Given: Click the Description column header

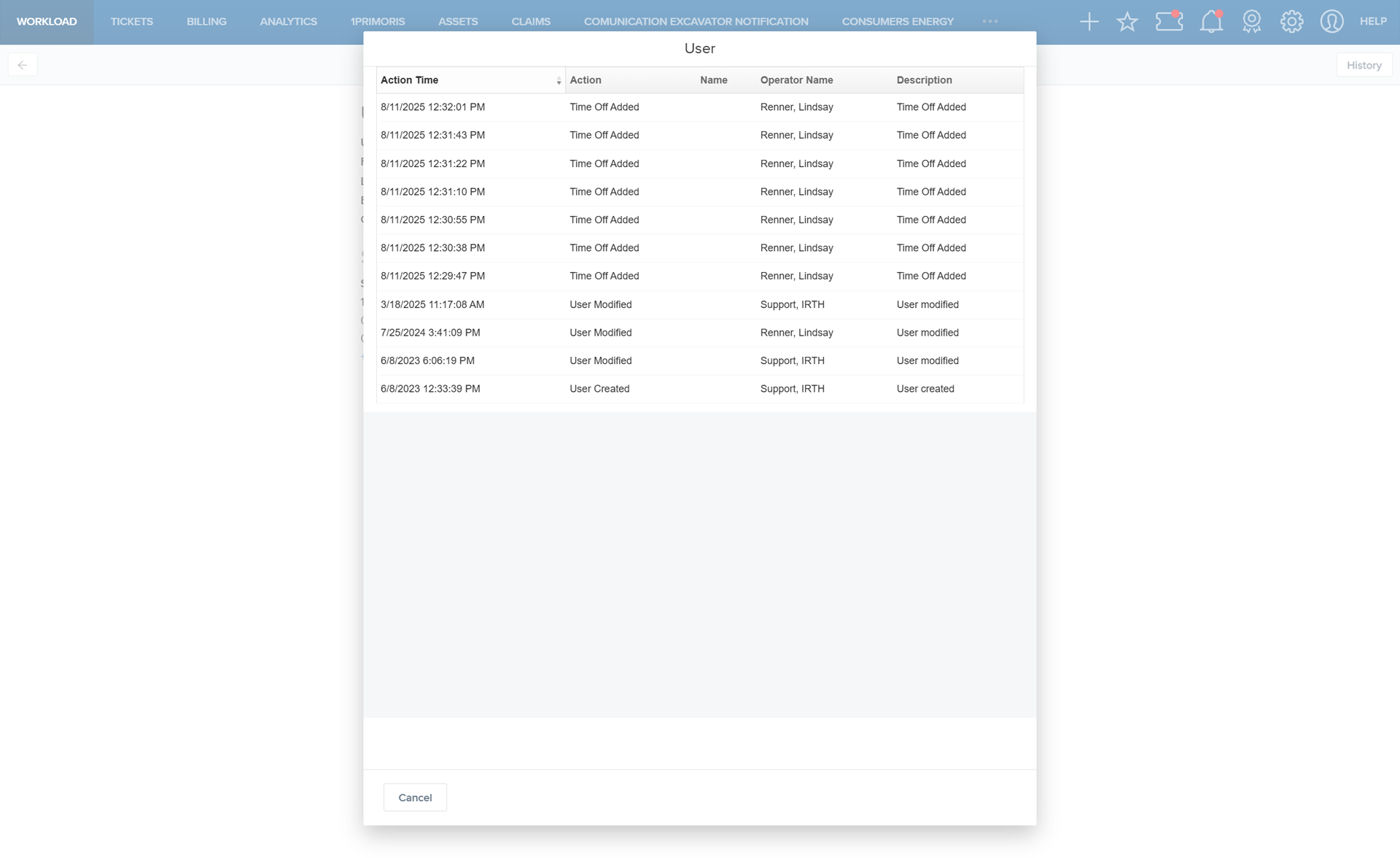Looking at the screenshot, I should click(924, 80).
